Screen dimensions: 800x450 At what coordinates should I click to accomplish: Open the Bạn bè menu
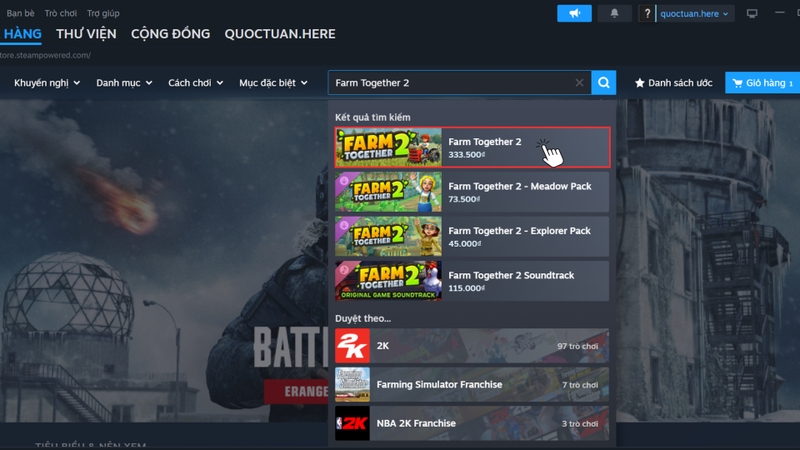20,13
